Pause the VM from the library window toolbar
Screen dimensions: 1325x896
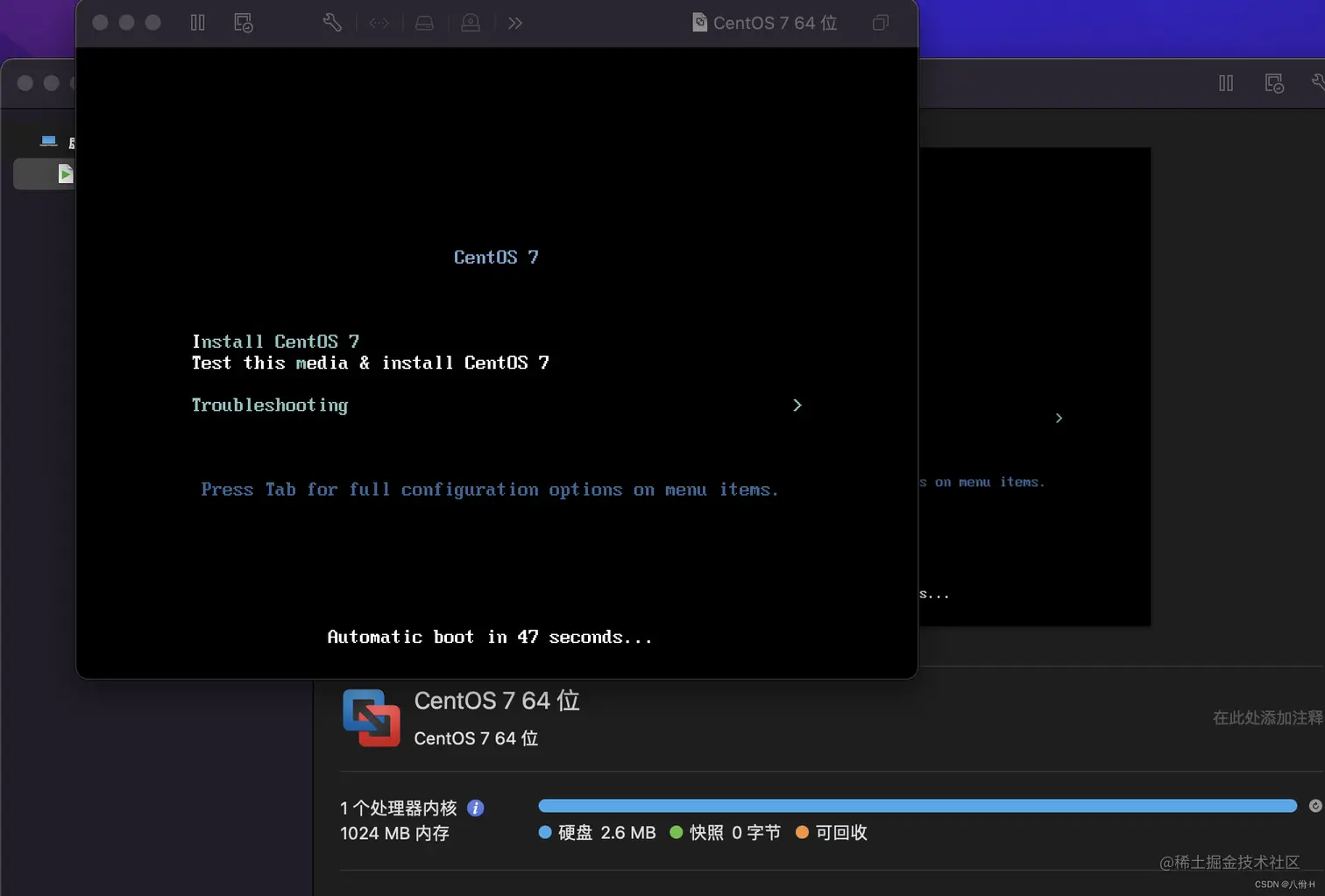[1226, 83]
